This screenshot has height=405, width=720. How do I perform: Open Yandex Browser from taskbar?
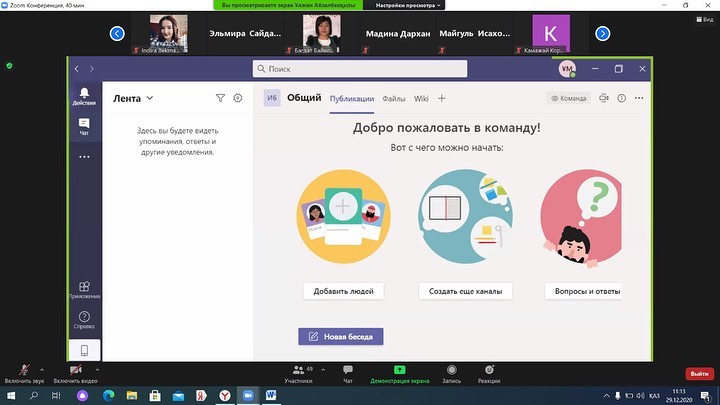coord(225,395)
